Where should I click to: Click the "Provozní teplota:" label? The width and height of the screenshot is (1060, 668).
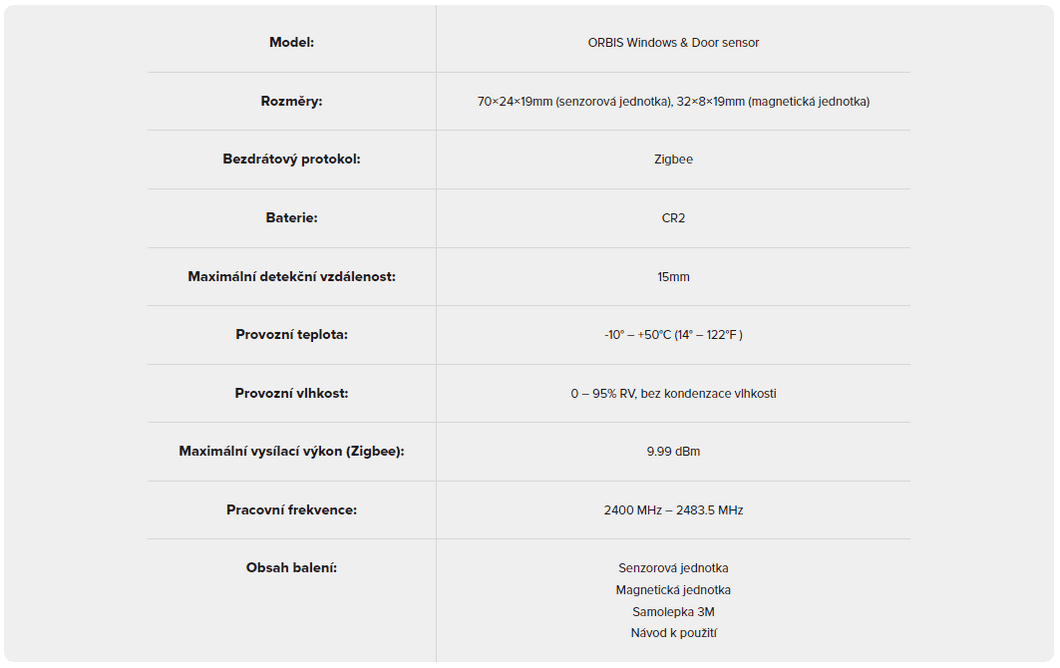(x=291, y=334)
